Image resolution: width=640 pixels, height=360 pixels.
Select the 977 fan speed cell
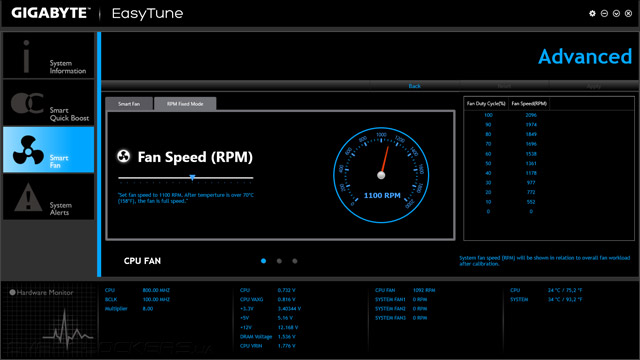pyautogui.click(x=531, y=182)
